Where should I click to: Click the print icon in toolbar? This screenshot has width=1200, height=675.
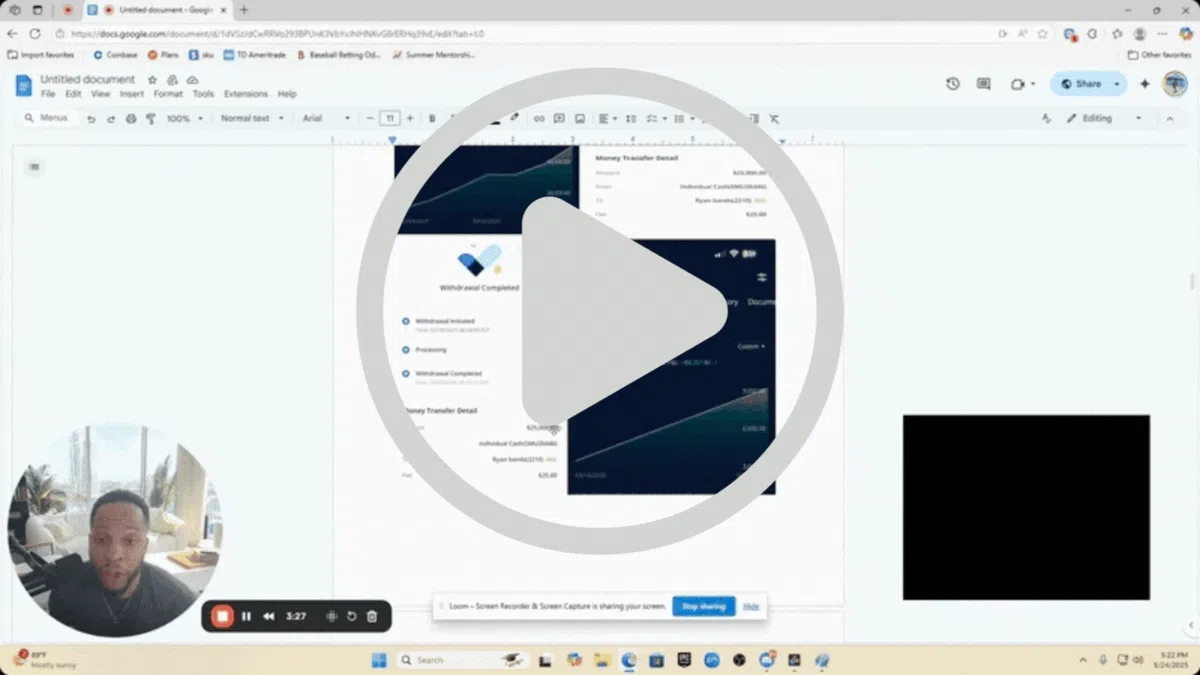(131, 118)
